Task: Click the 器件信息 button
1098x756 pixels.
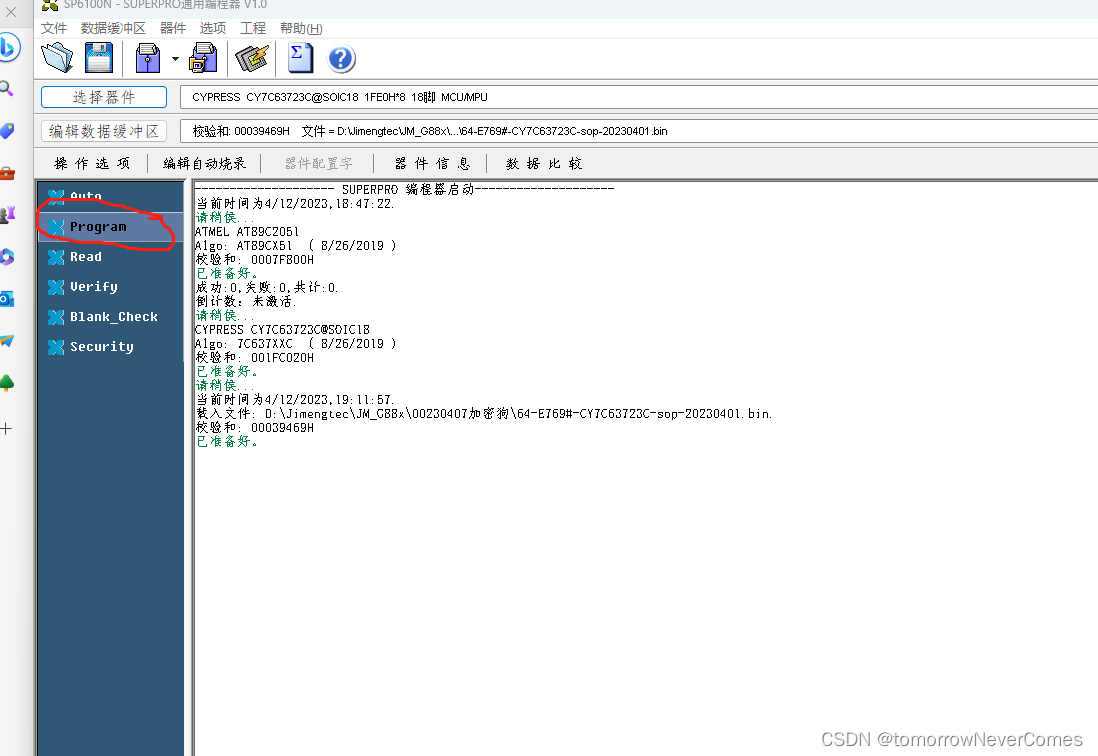Action: 431,163
